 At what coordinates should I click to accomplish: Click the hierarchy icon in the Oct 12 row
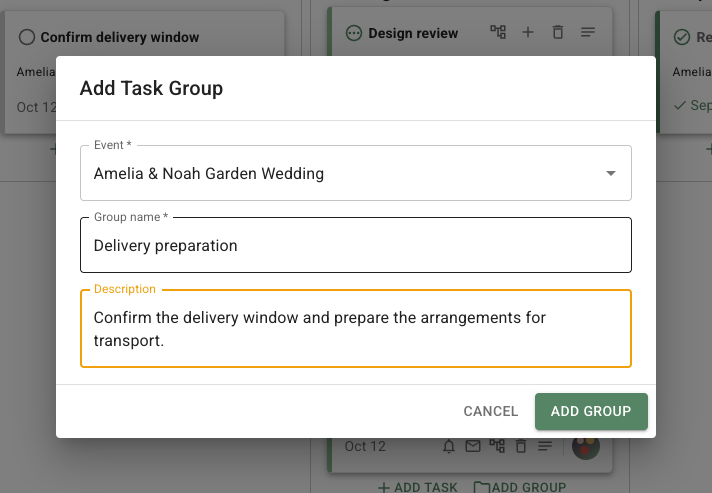pyautogui.click(x=497, y=446)
